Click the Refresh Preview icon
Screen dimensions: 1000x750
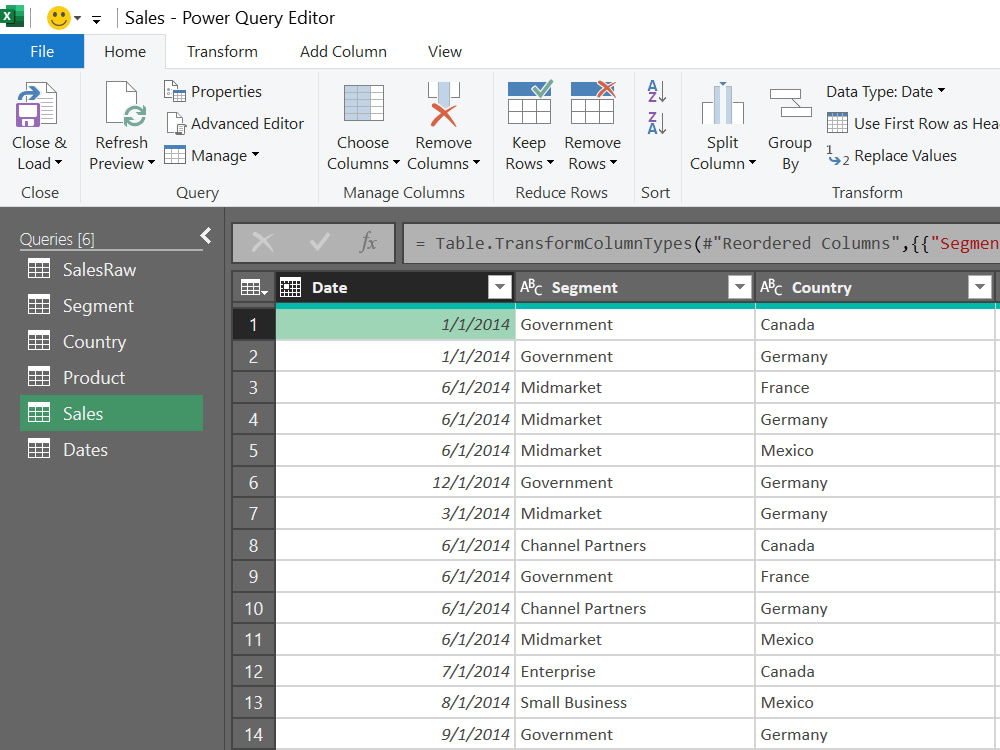click(120, 110)
